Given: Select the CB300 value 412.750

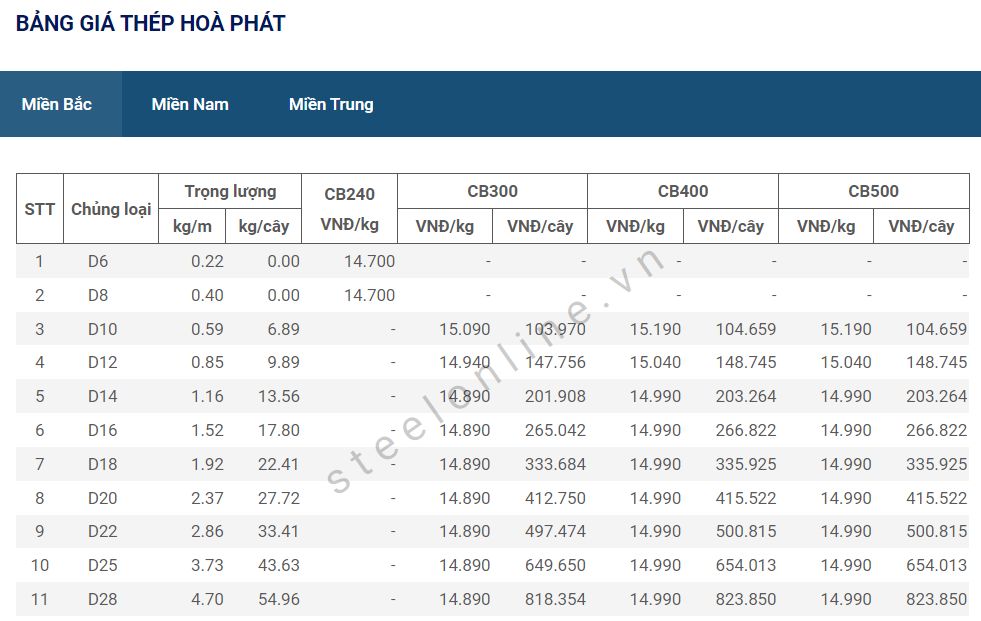Looking at the screenshot, I should tap(556, 498).
